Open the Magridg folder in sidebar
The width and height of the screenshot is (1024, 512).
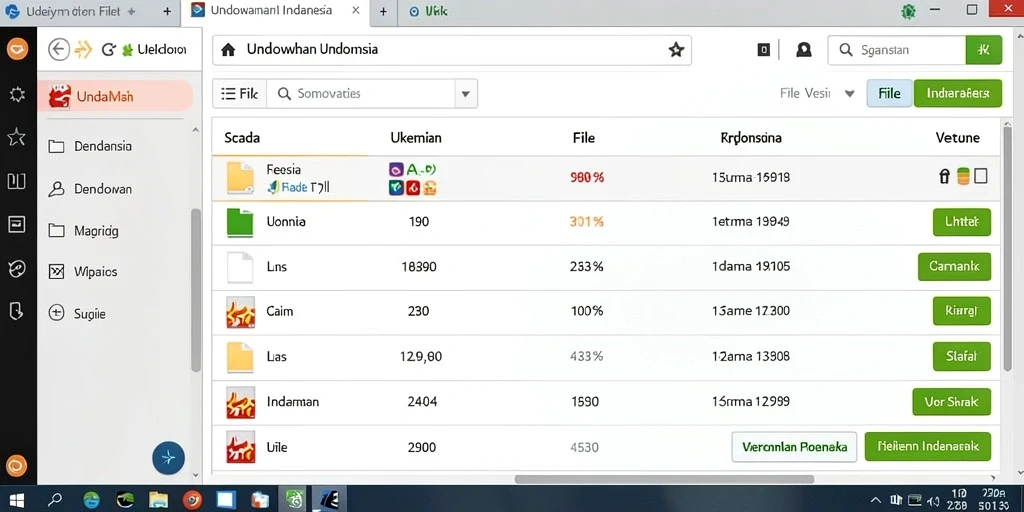tap(84, 231)
